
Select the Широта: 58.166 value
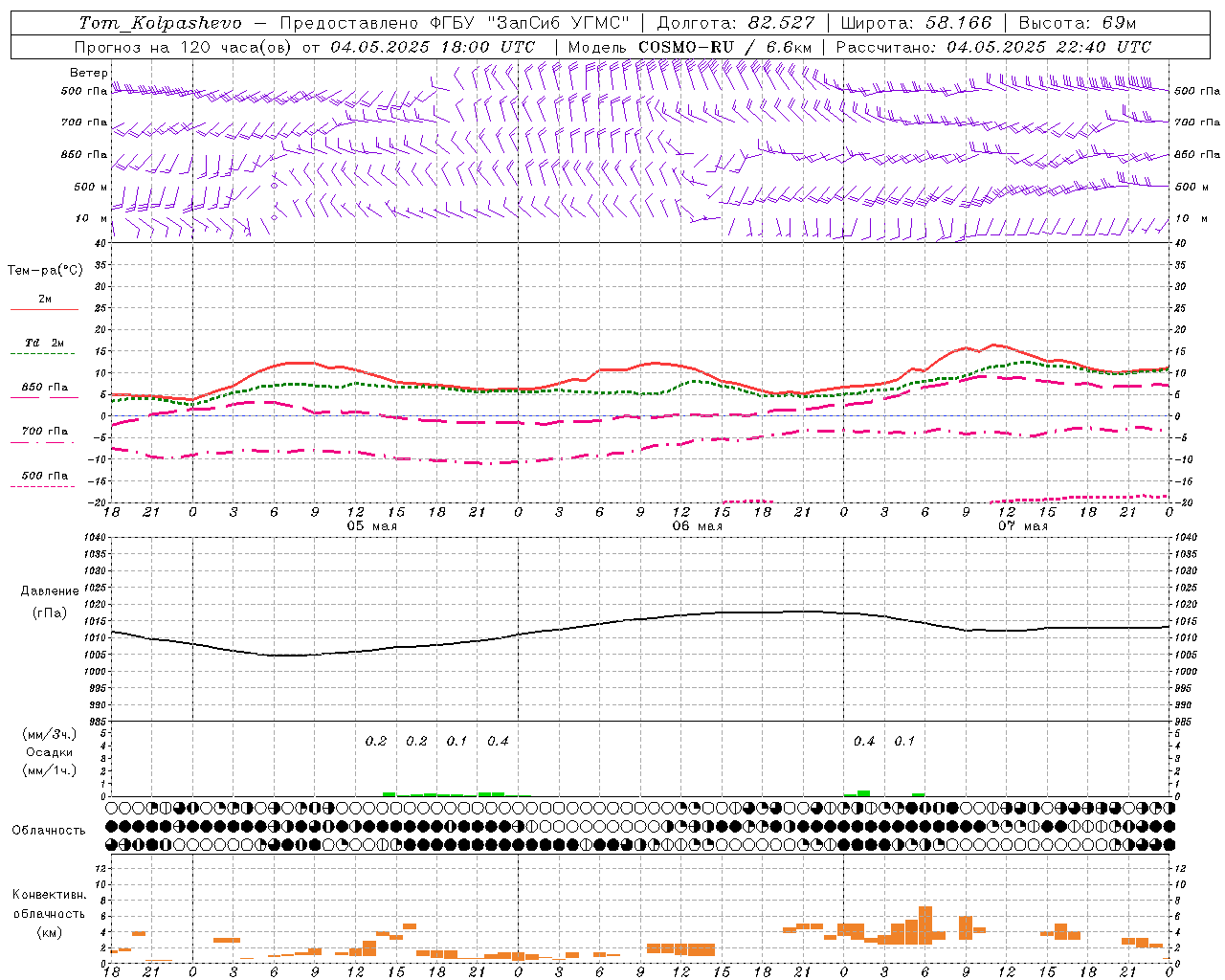(x=916, y=23)
